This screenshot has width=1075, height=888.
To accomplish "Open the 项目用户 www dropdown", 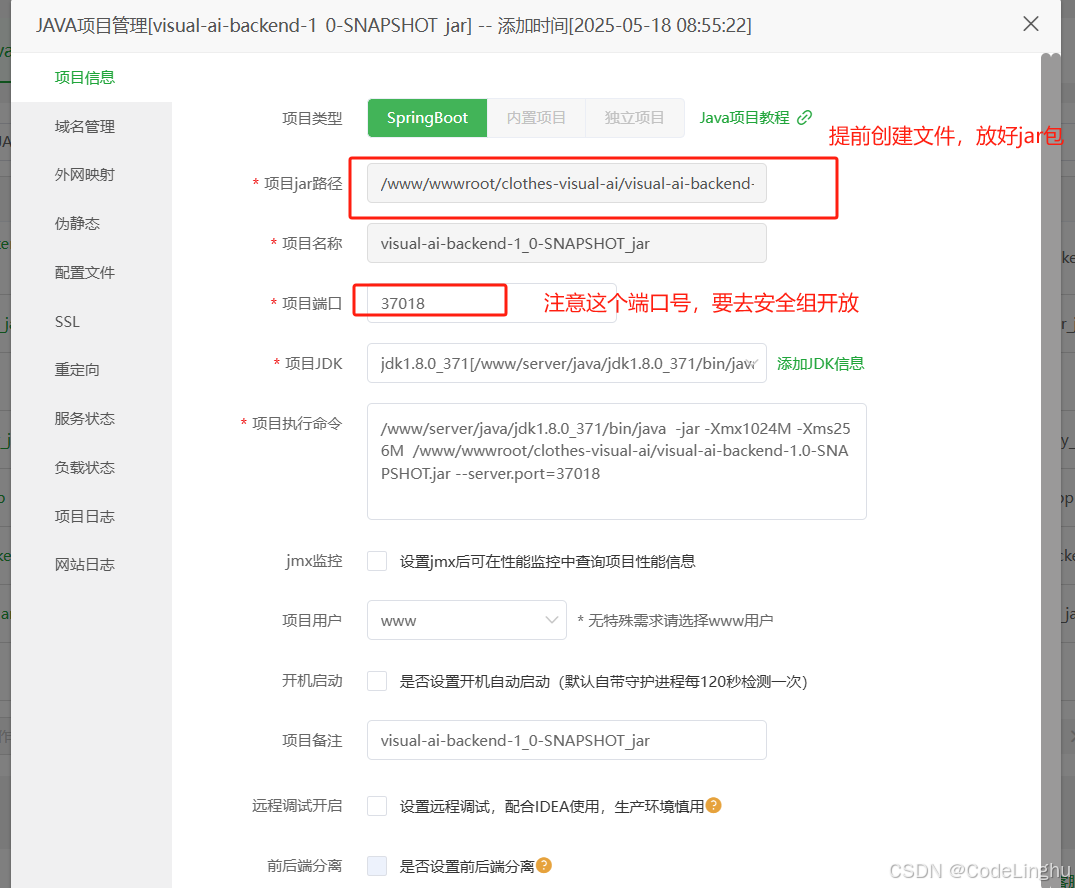I will click(467, 621).
